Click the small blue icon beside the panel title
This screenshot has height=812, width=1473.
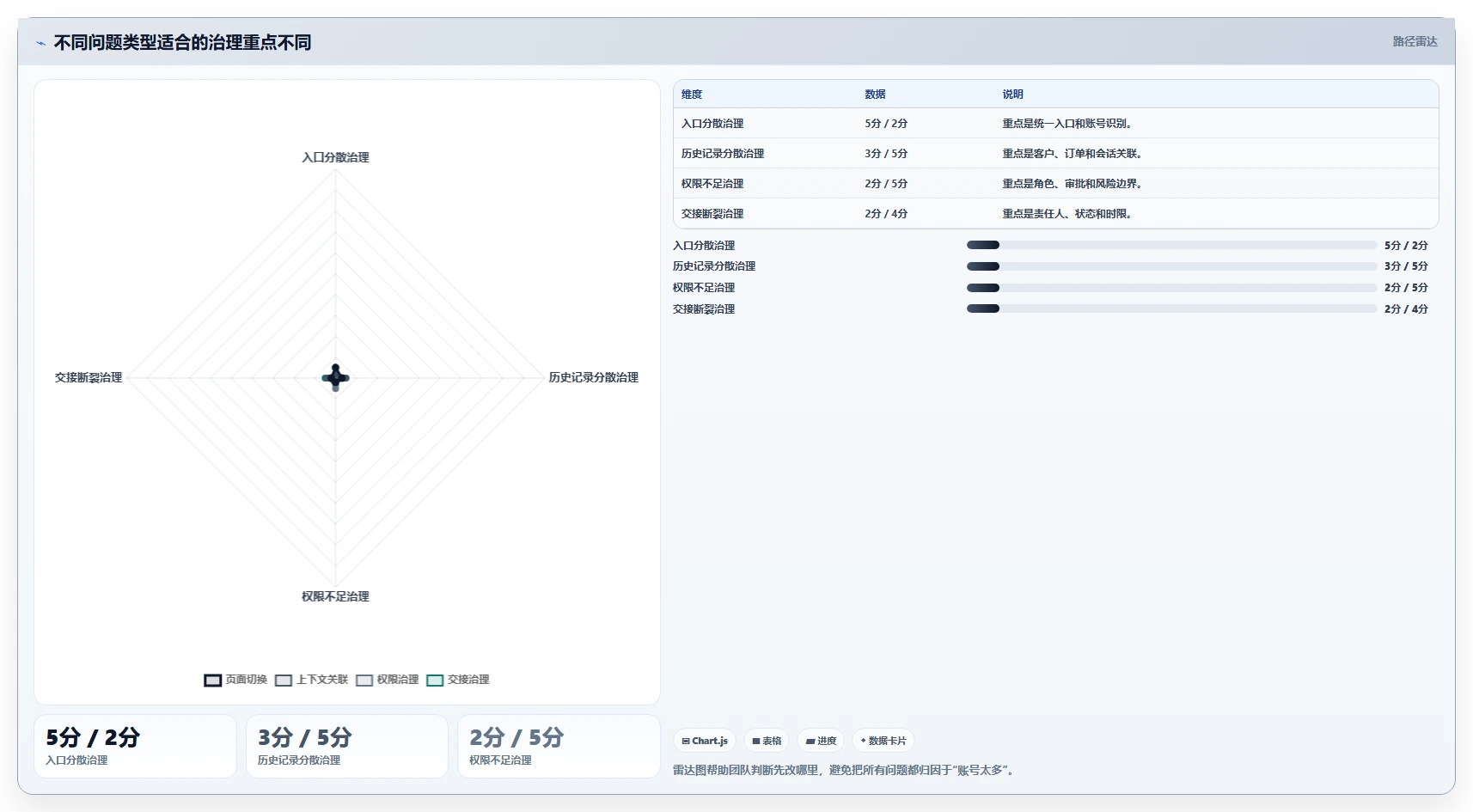click(40, 43)
